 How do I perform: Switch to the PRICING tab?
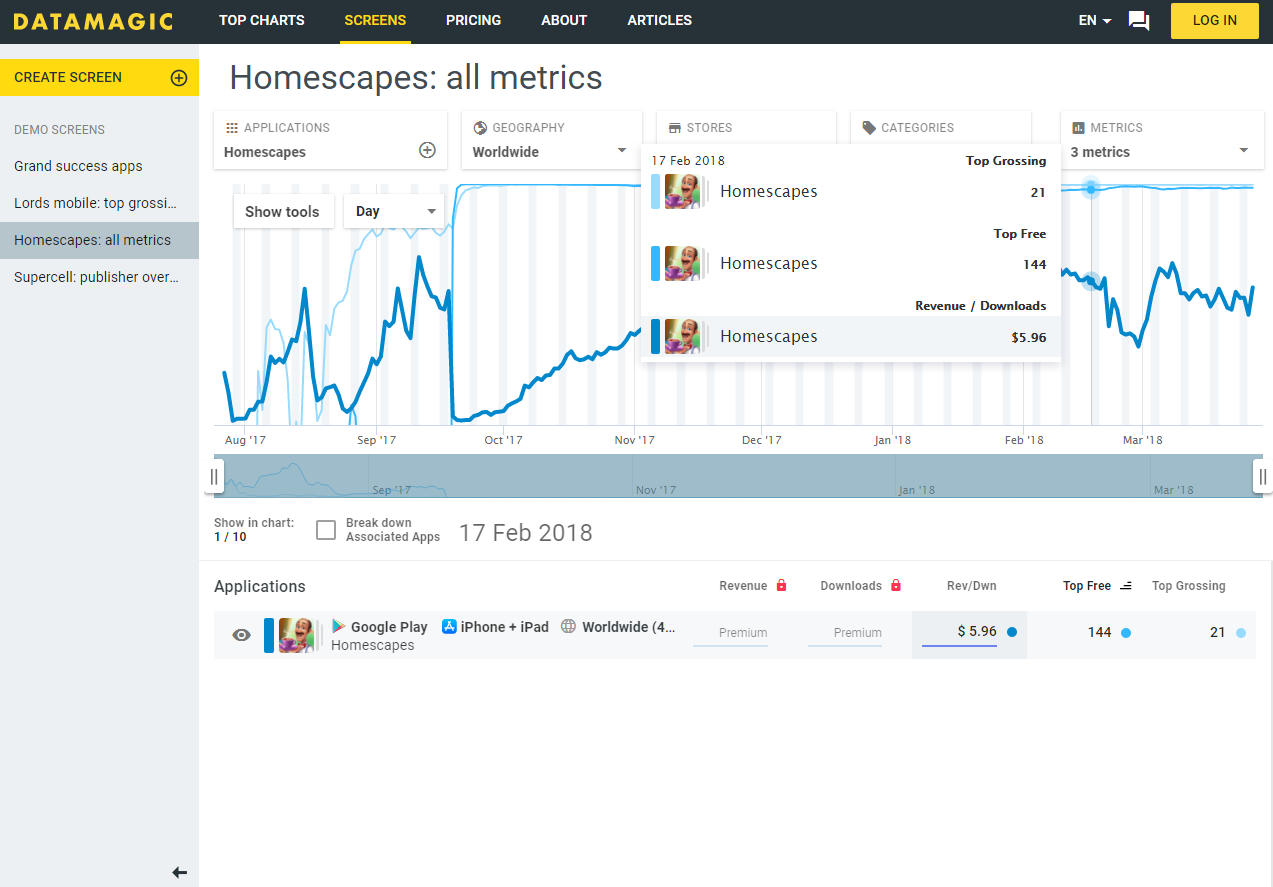[x=473, y=20]
